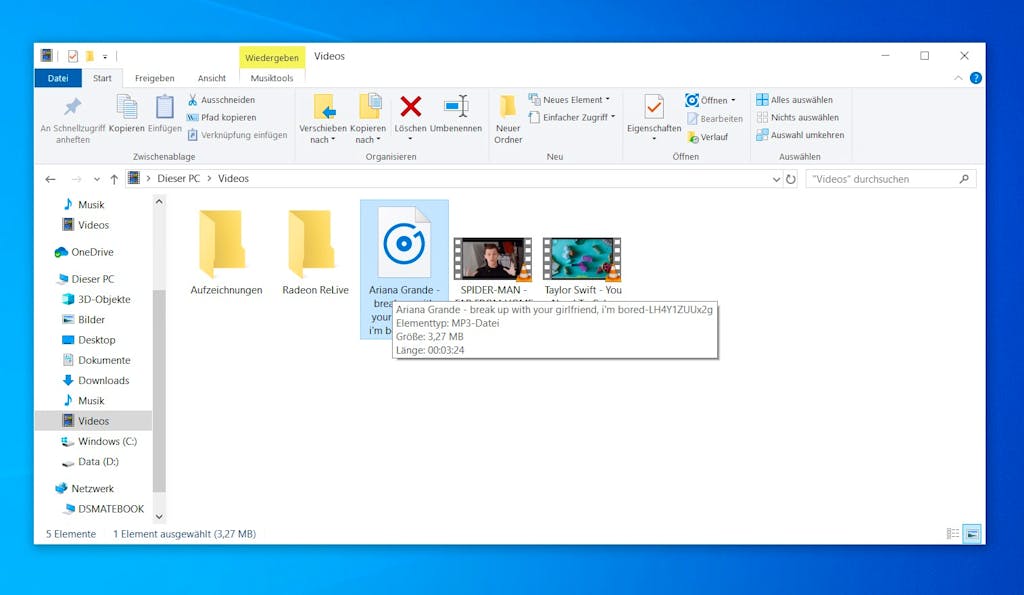The height and width of the screenshot is (595, 1024).
Task: Refresh the Videos folder
Action: [x=791, y=179]
